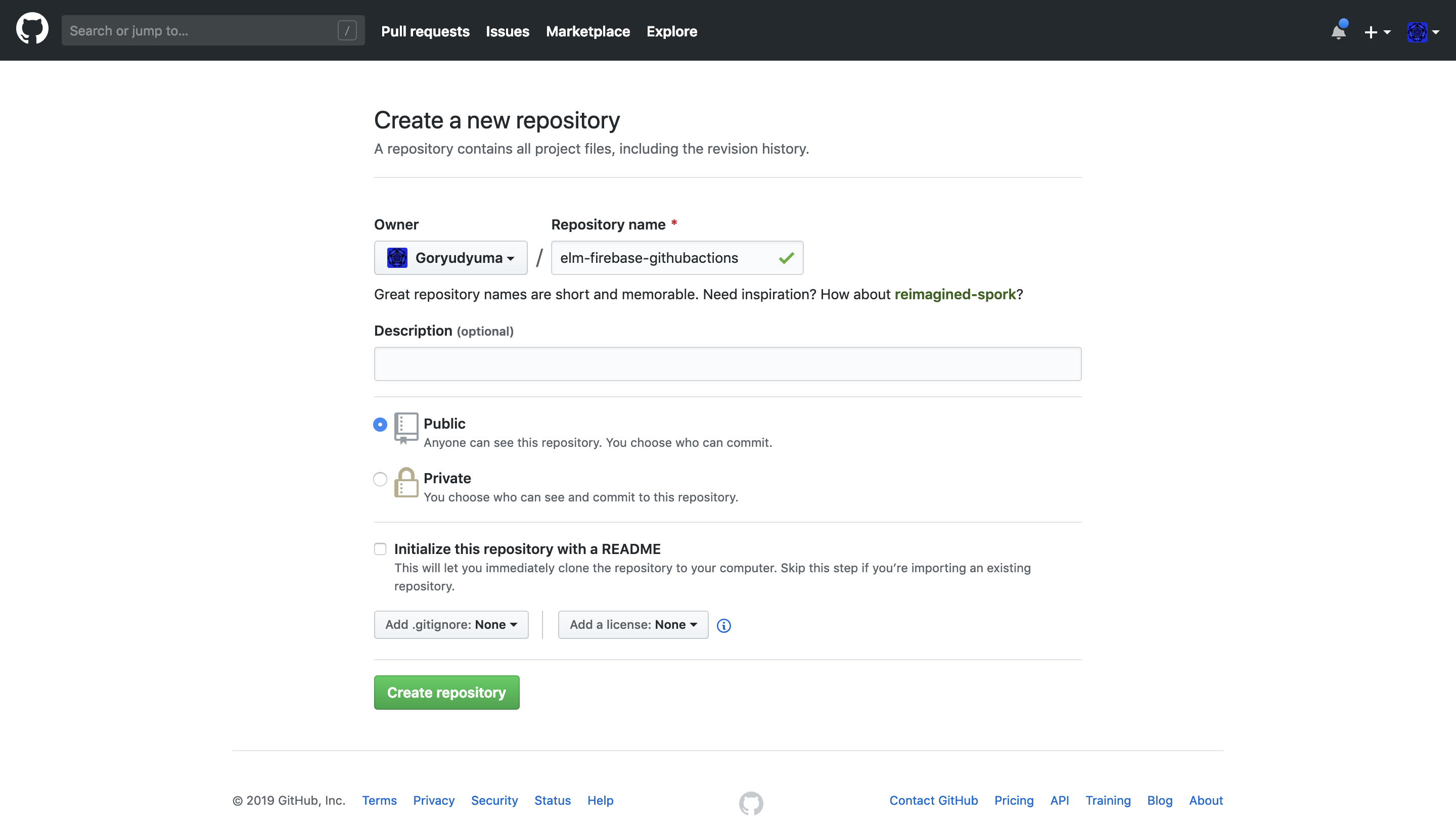This screenshot has width=1456, height=830.
Task: Click the info circle icon near license
Action: point(724,625)
